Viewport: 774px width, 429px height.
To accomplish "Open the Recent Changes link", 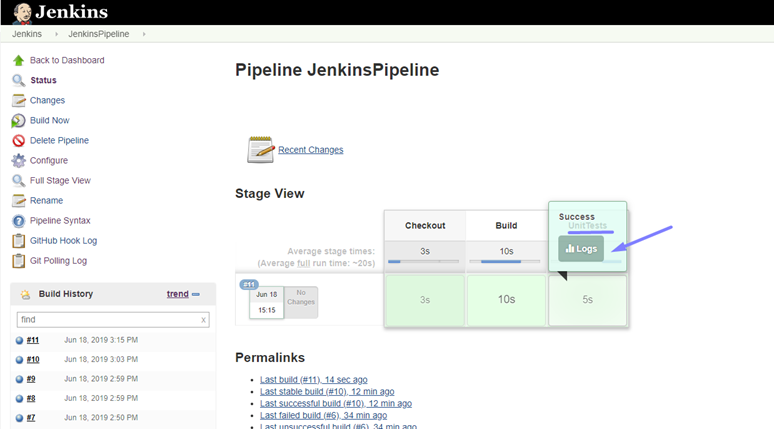I will (x=310, y=150).
